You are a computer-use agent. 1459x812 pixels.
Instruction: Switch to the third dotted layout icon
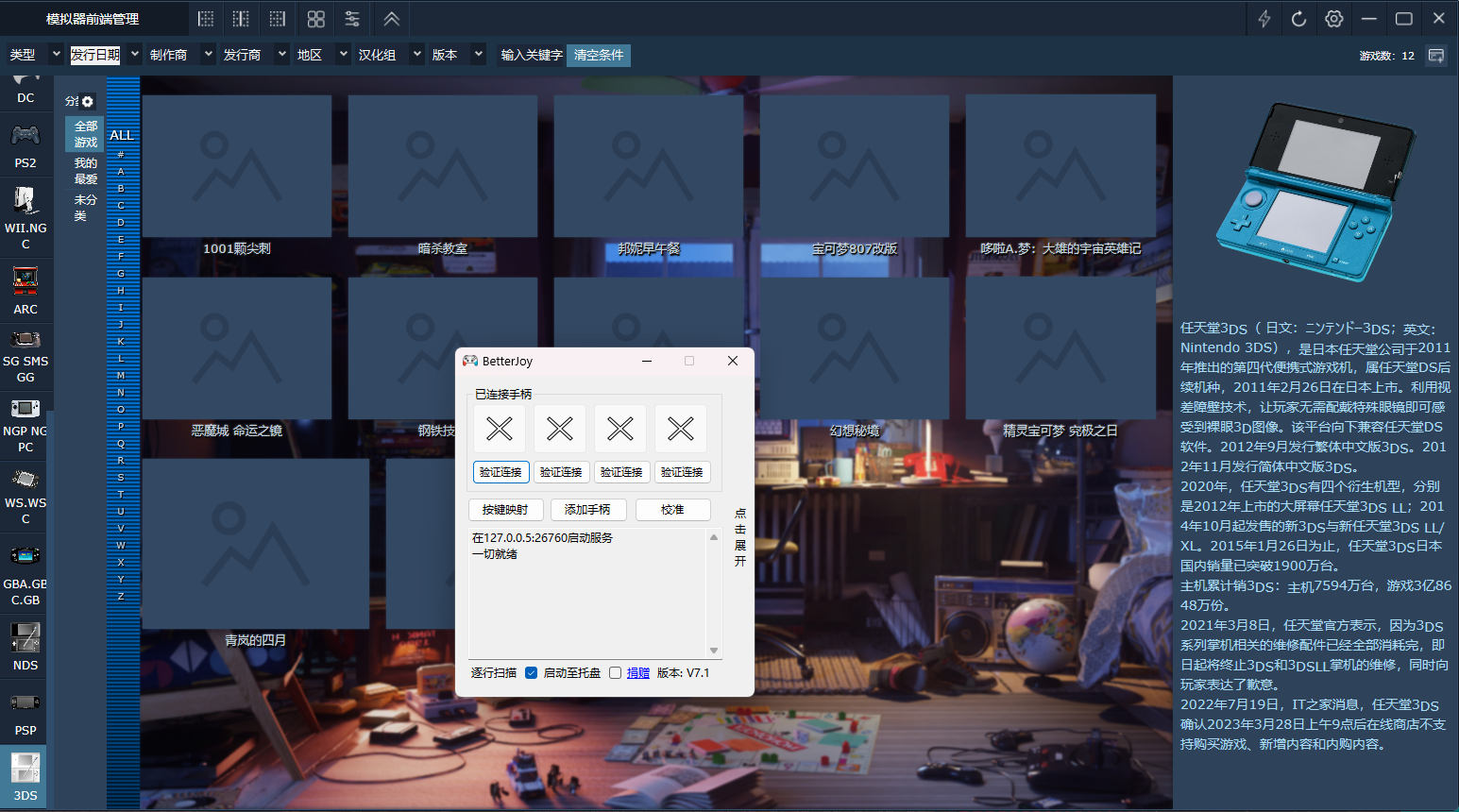click(x=278, y=19)
